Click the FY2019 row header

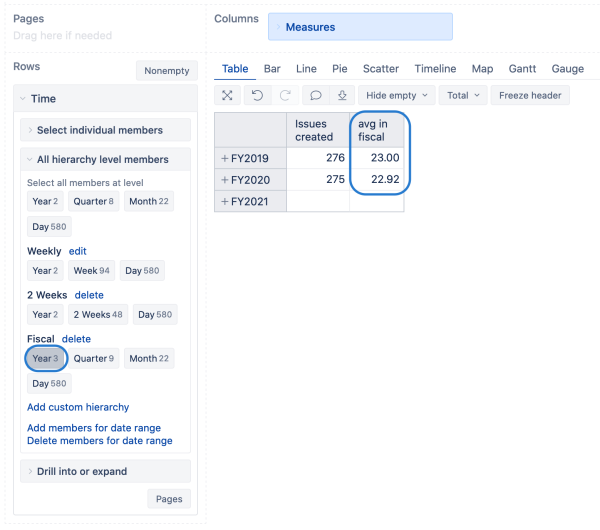click(x=251, y=158)
